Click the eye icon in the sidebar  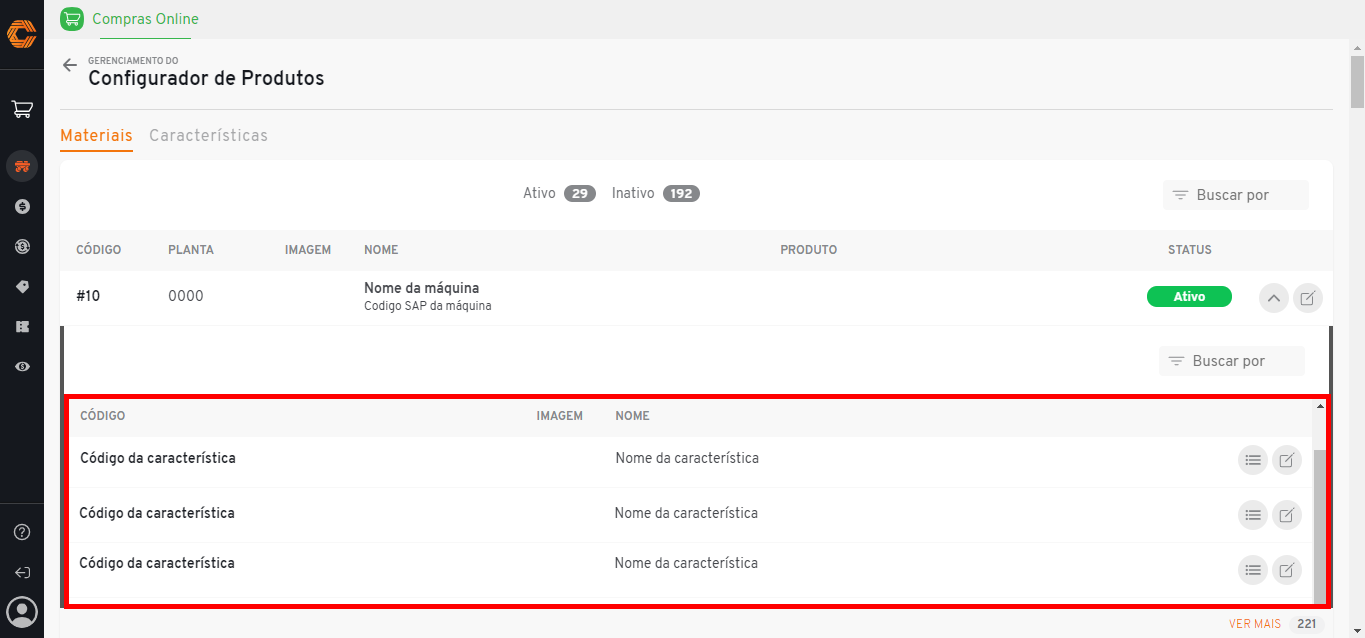point(22,367)
